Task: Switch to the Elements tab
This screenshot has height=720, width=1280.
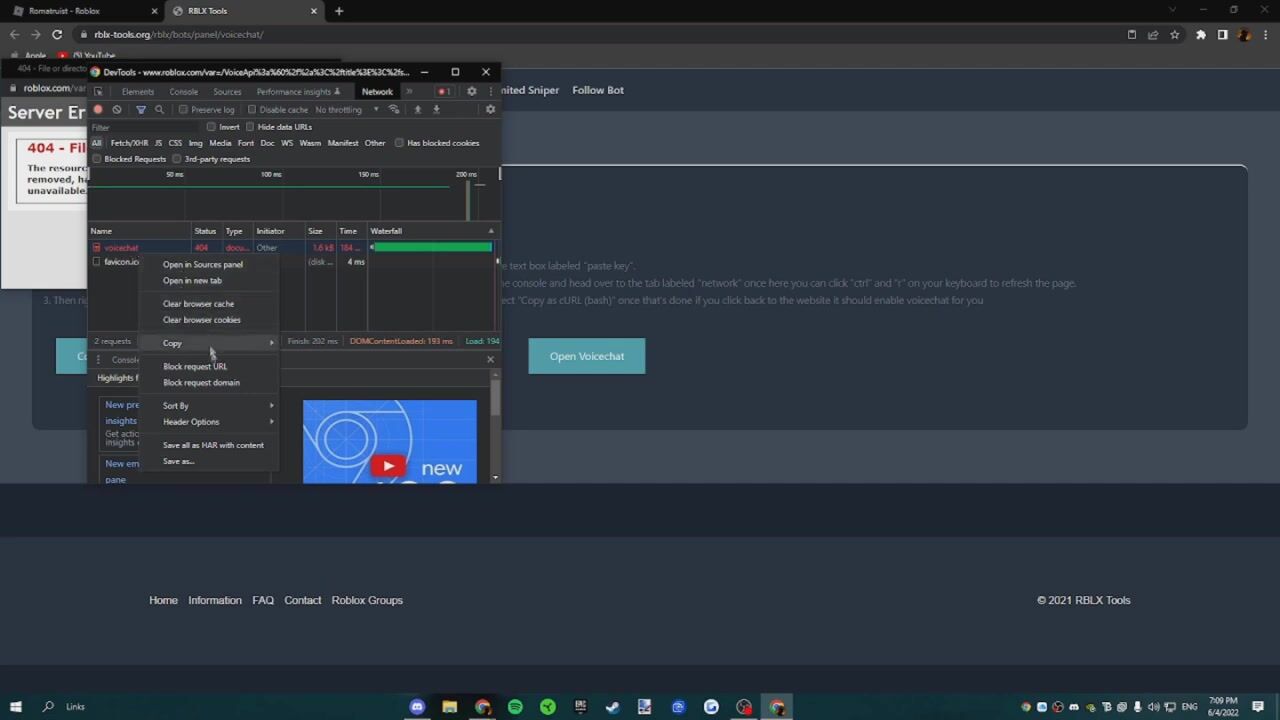Action: pyautogui.click(x=138, y=92)
